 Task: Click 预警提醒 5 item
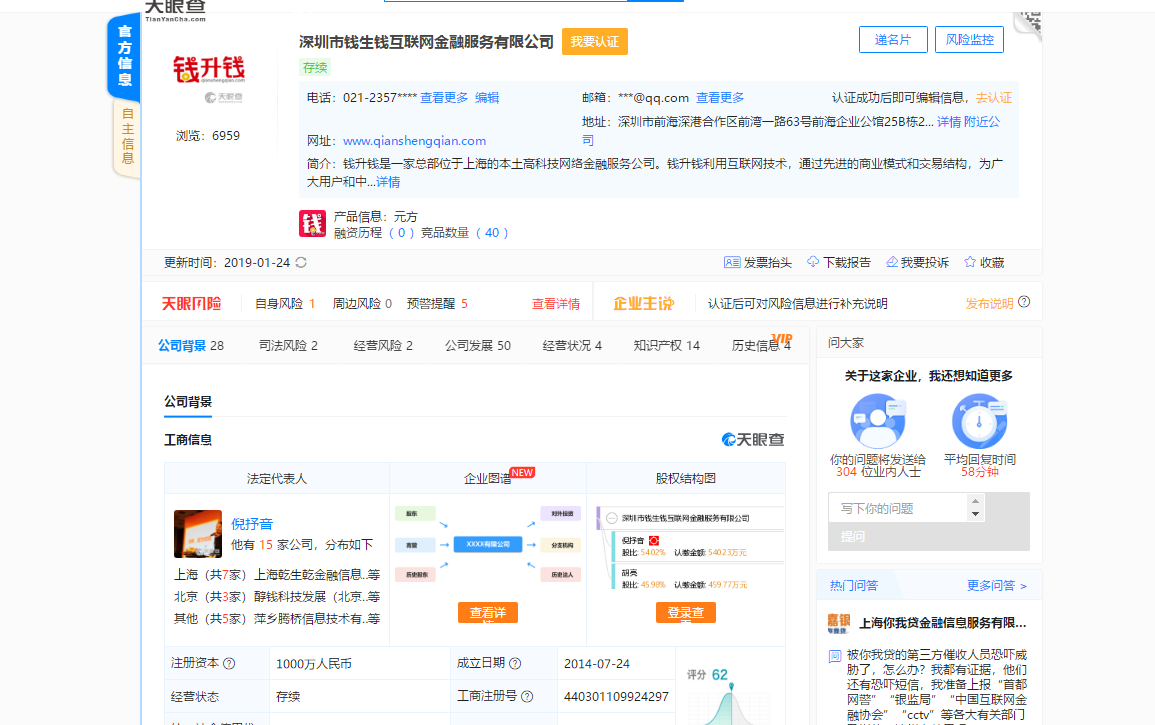(x=438, y=304)
